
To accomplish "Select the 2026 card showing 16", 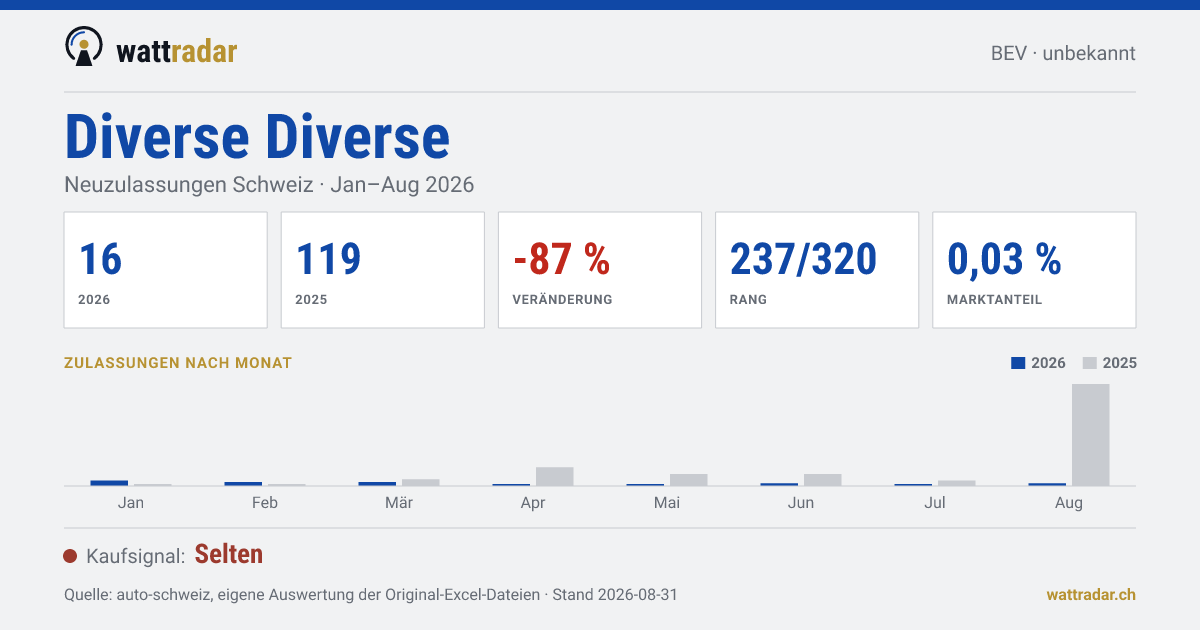I will tap(166, 270).
